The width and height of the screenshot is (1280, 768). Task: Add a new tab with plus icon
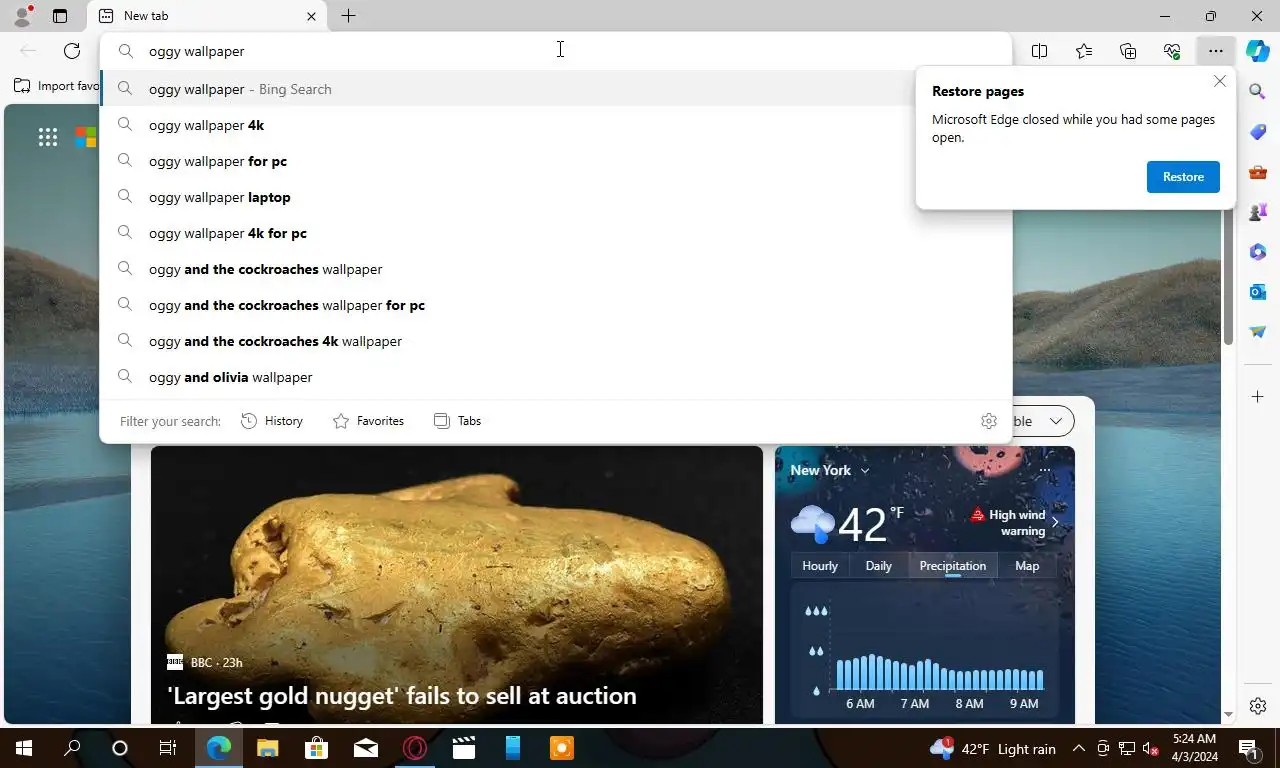tap(348, 16)
